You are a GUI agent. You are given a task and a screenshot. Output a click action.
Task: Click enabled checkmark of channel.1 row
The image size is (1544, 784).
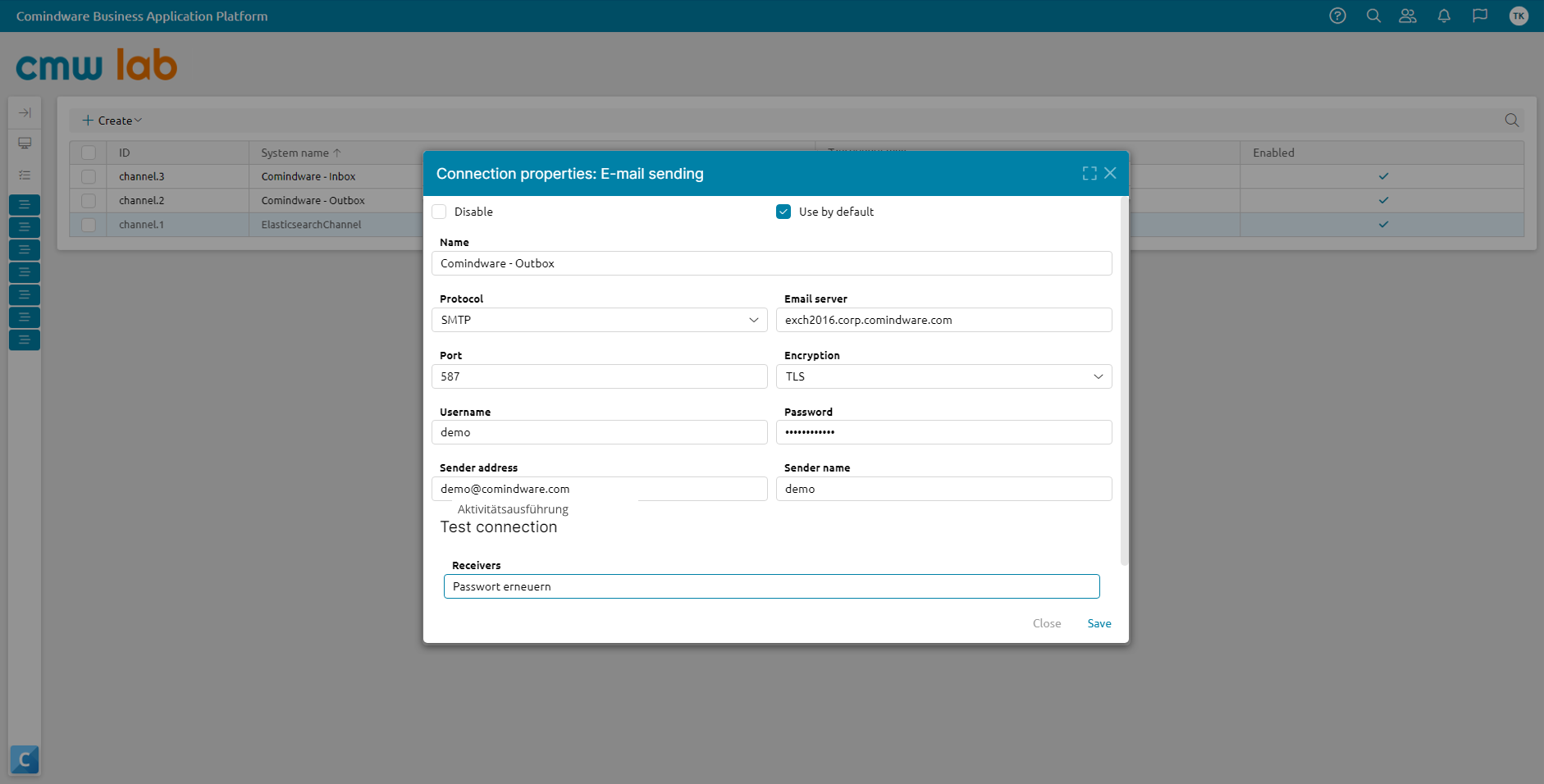click(x=1383, y=225)
